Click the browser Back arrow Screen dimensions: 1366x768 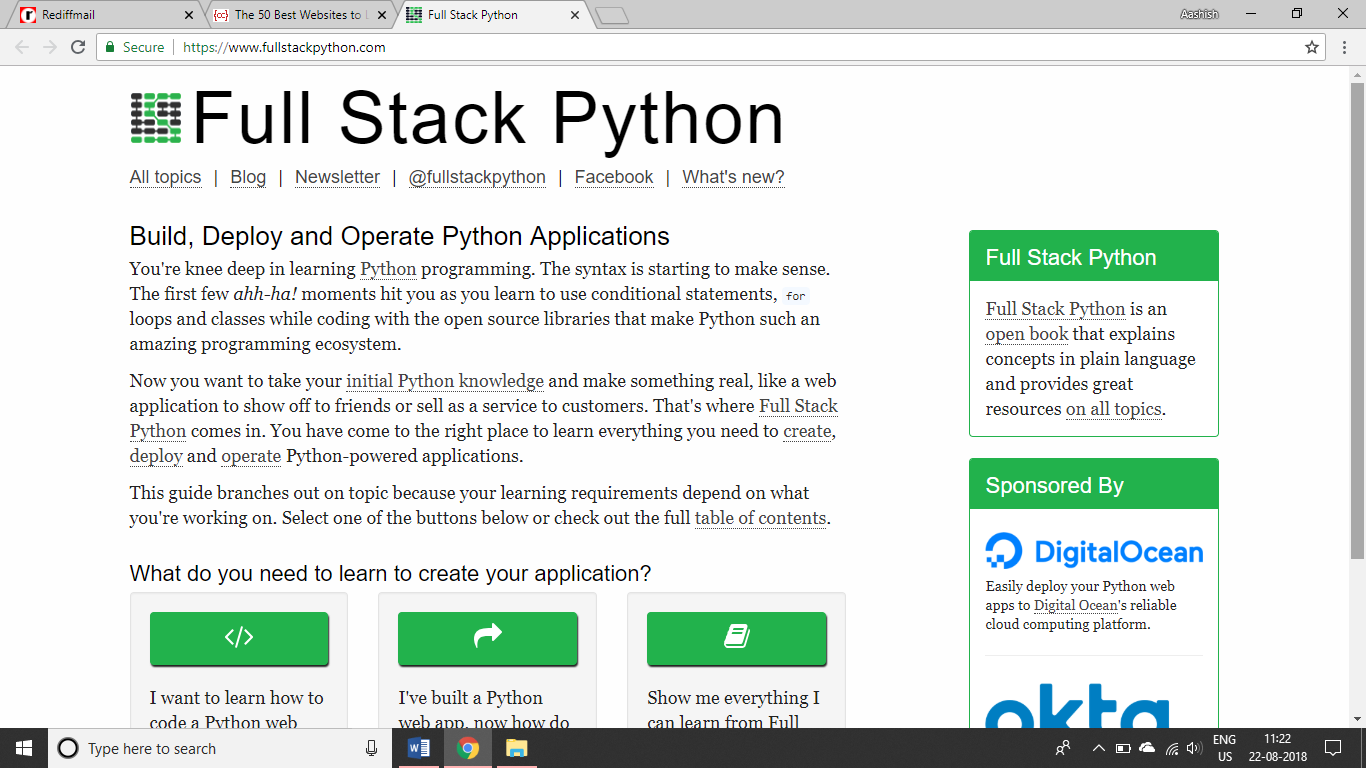(x=22, y=47)
